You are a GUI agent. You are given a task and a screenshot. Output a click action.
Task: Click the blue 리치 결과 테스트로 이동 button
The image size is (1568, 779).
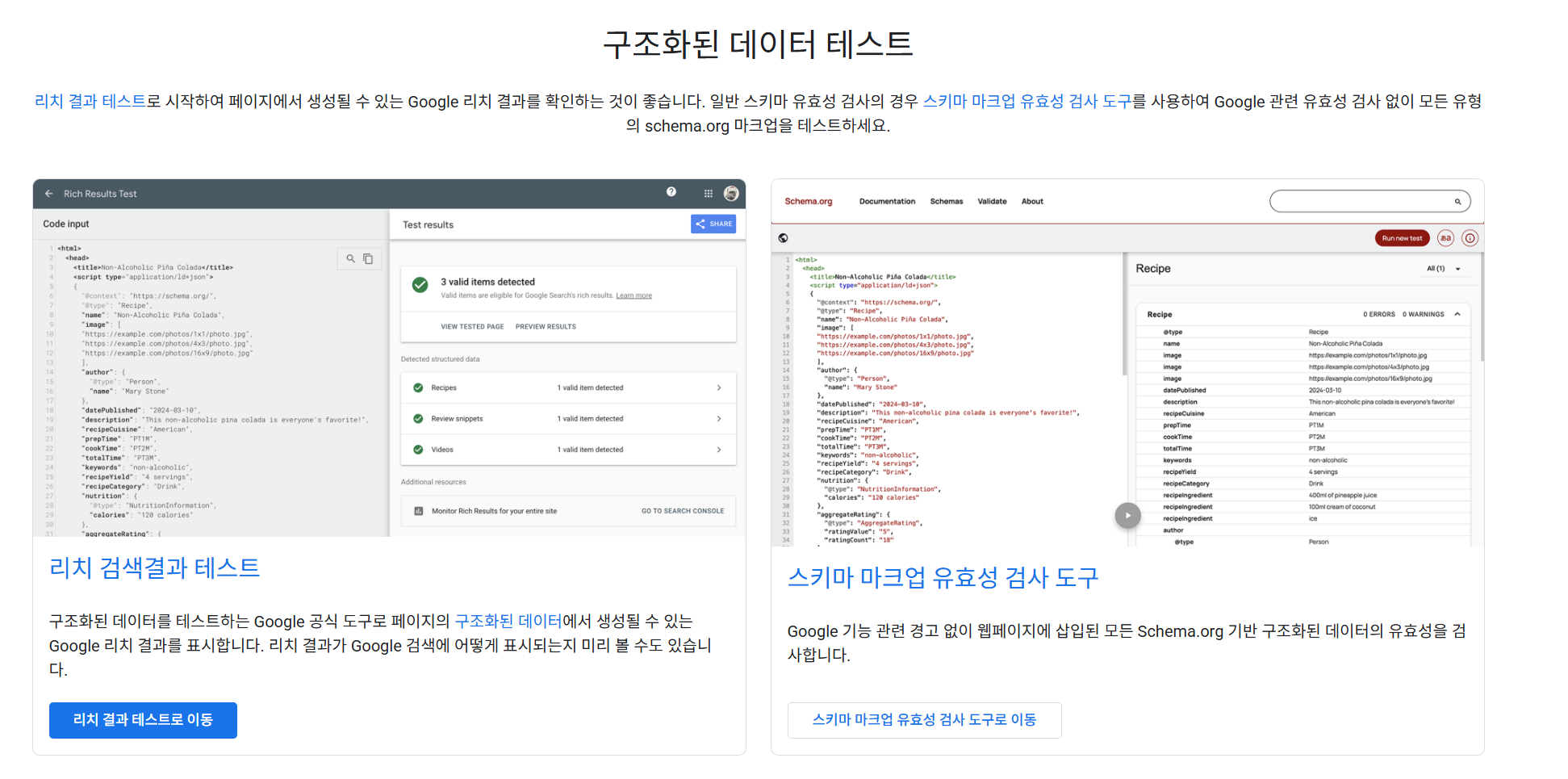coord(143,720)
